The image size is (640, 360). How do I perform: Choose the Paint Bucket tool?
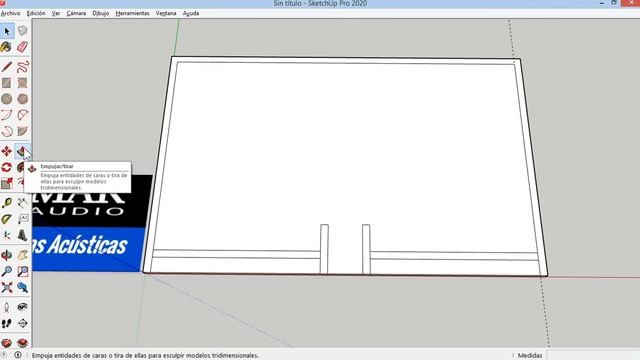click(7, 47)
